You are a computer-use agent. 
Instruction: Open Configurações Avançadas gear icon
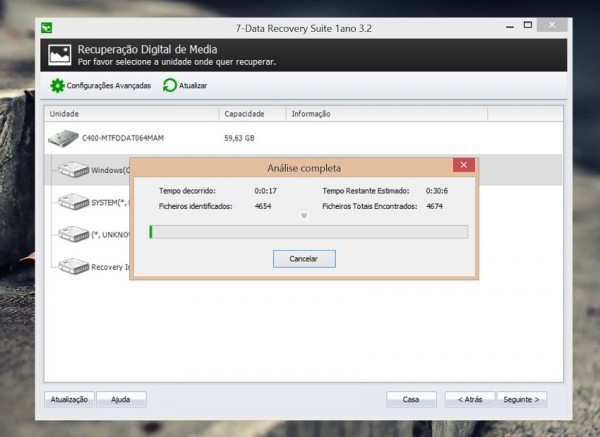click(57, 86)
